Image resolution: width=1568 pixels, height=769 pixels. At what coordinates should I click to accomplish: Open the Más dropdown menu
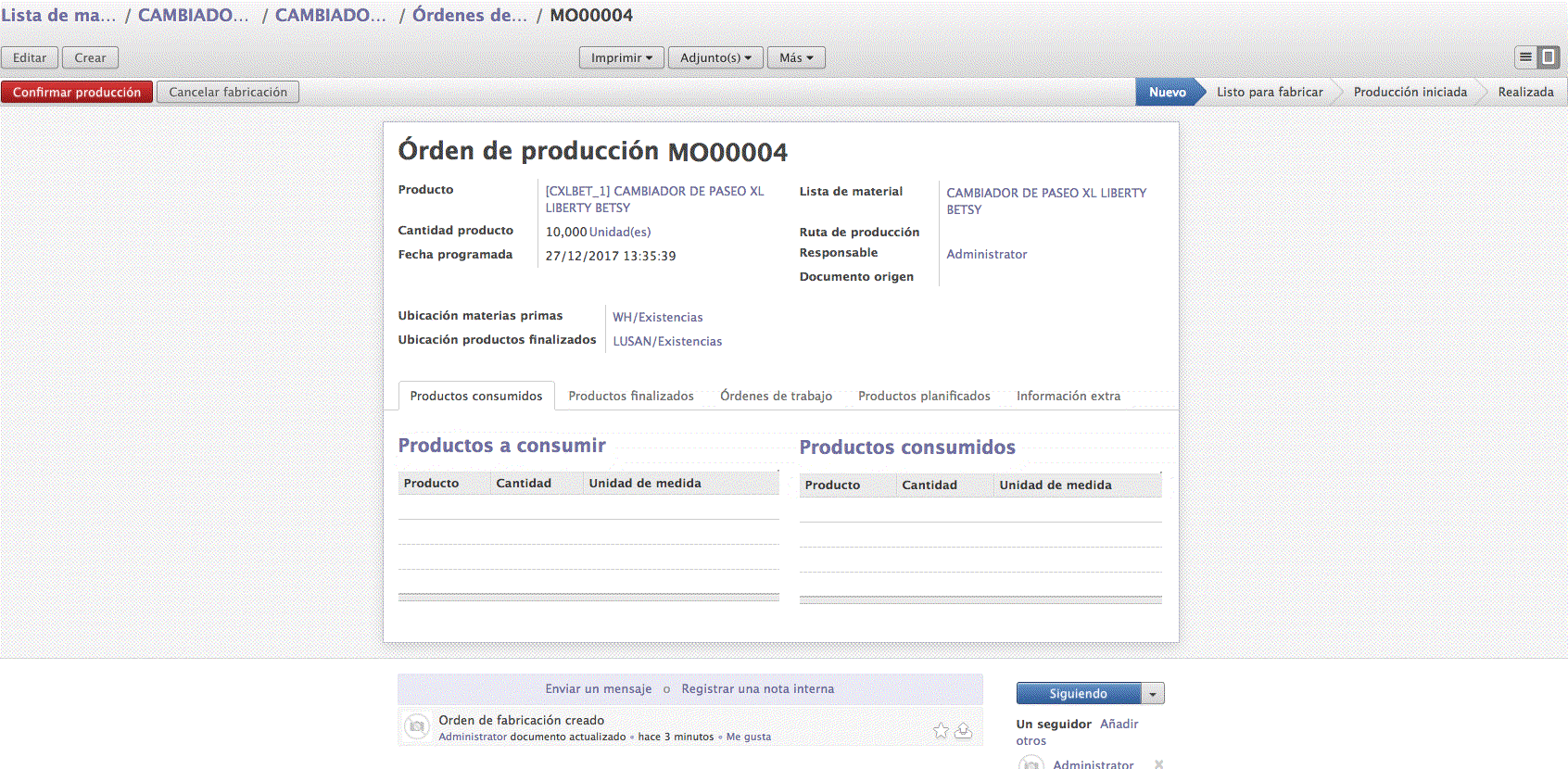(796, 57)
